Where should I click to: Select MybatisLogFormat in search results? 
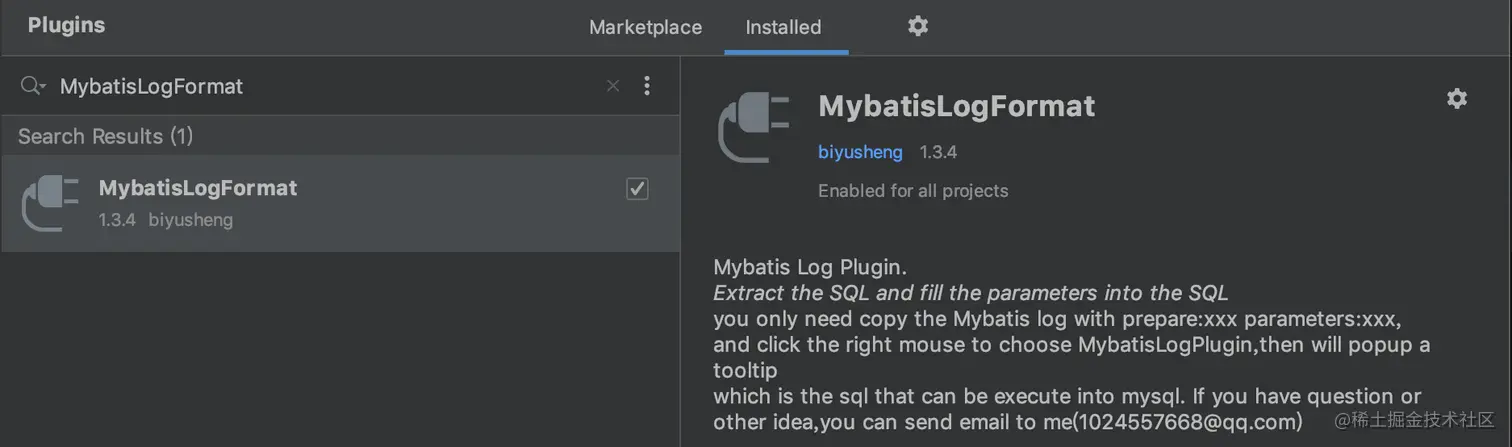(x=340, y=204)
